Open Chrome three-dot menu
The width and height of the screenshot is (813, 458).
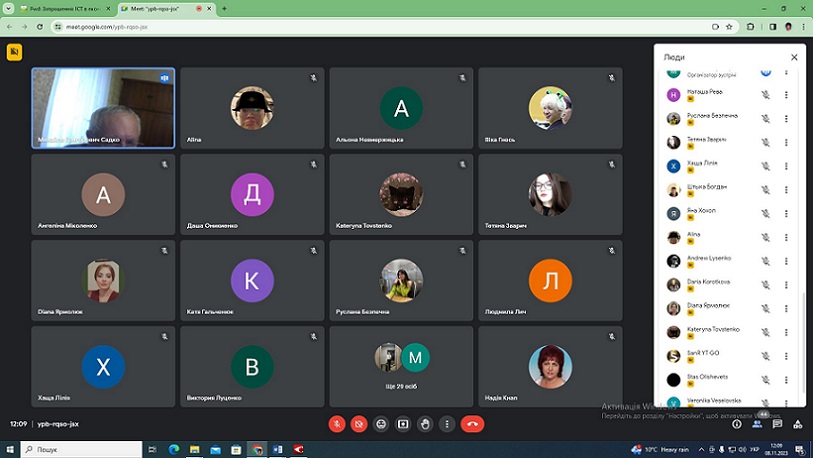coord(803,26)
